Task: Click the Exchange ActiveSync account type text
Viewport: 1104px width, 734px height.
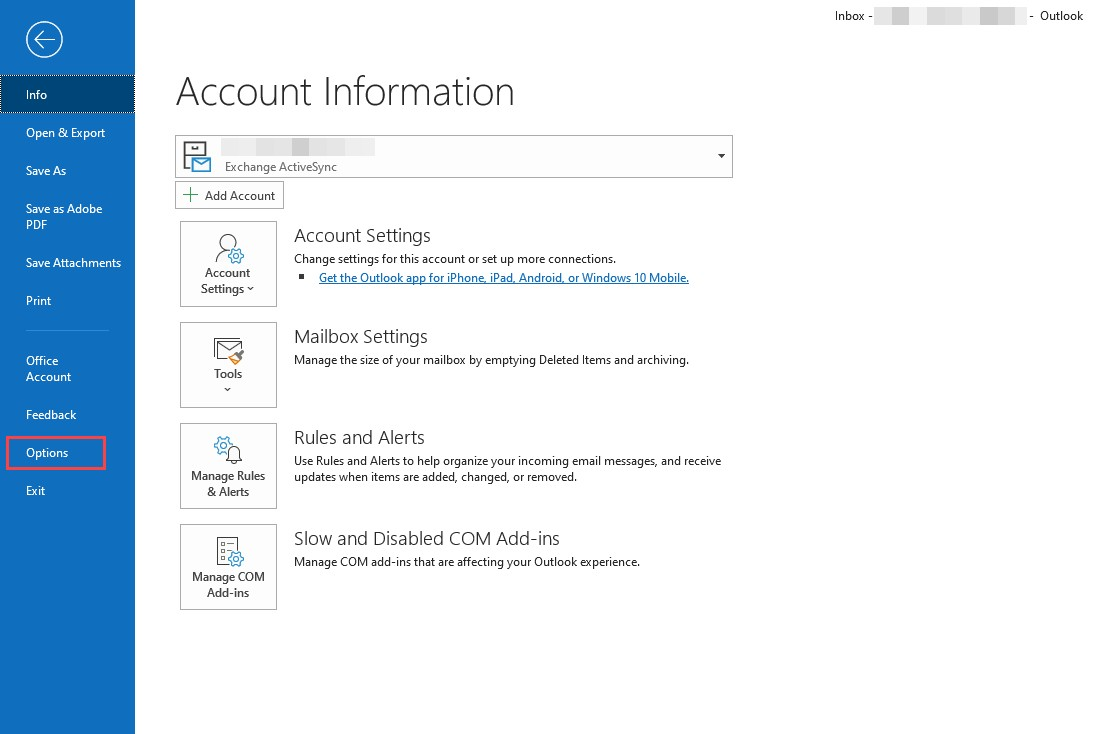Action: (x=281, y=167)
